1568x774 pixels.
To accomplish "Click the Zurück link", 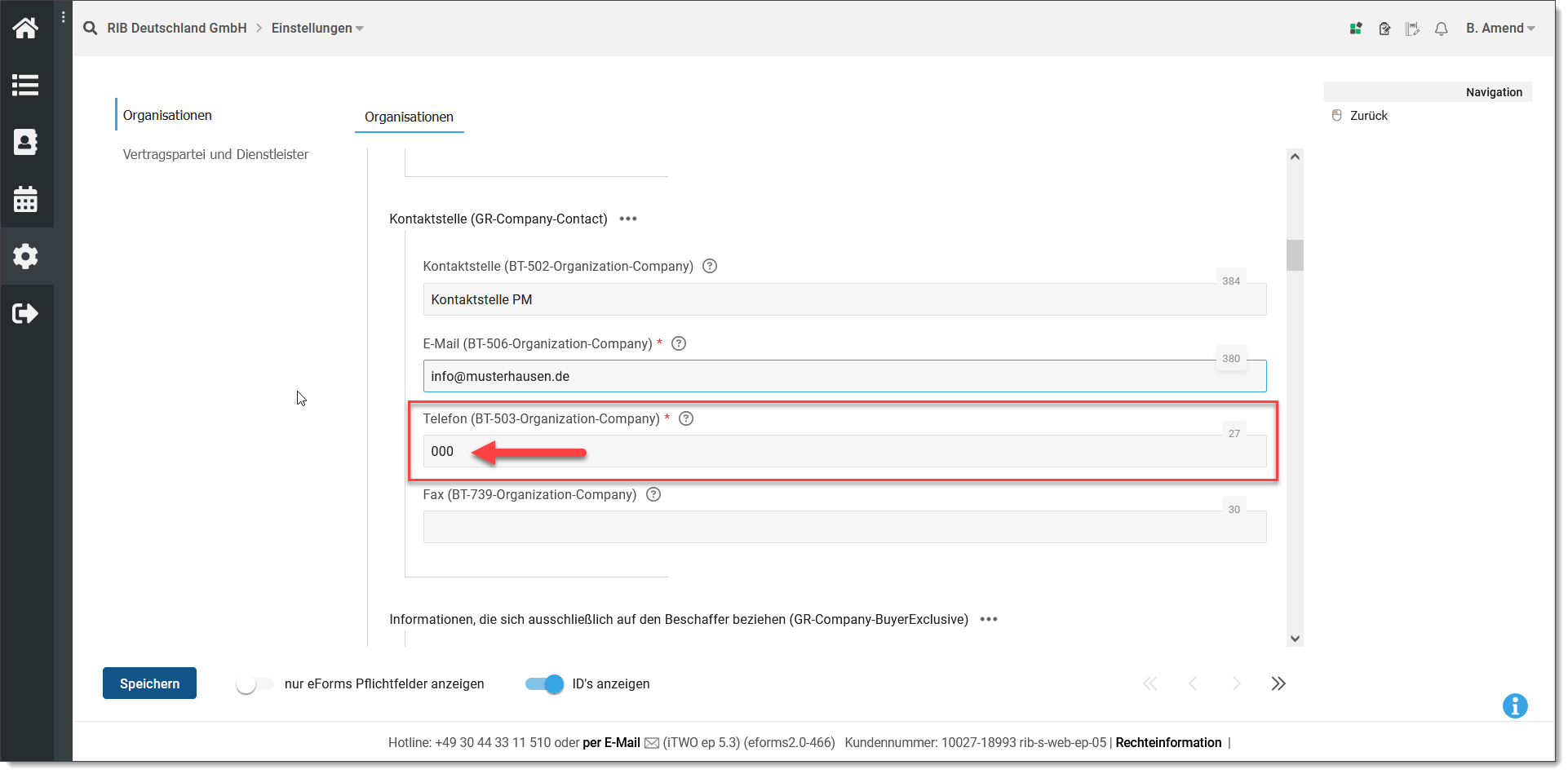I will pyautogui.click(x=1368, y=116).
